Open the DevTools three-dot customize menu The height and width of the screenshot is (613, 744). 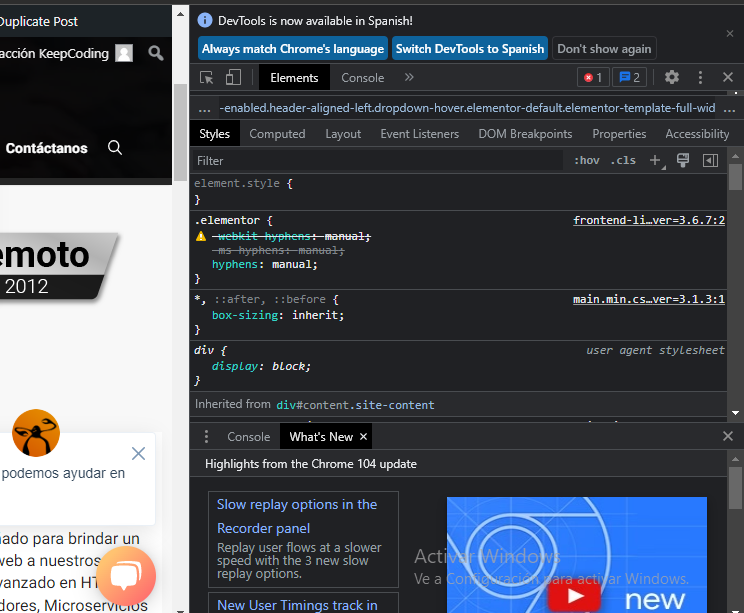click(700, 77)
